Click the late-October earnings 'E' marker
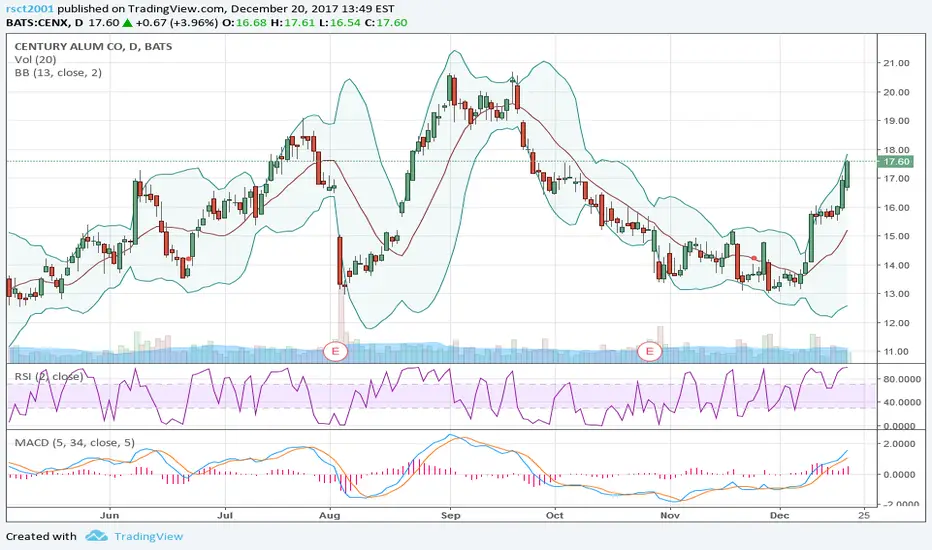 [650, 351]
